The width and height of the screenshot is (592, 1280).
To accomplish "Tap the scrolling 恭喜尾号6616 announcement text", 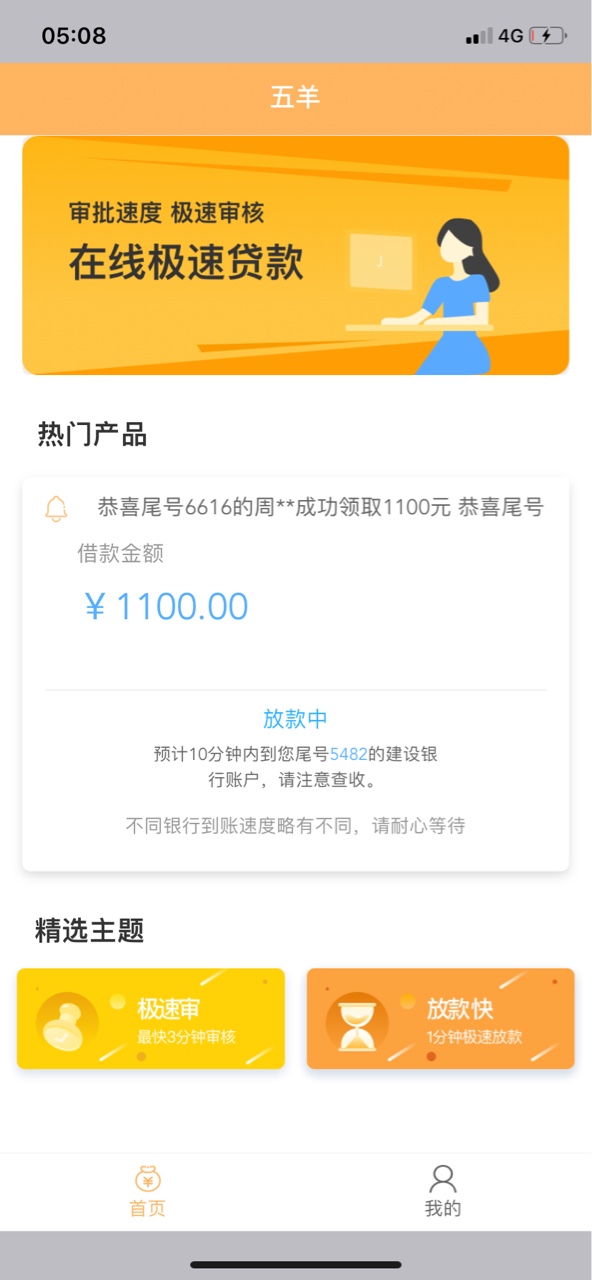I will pyautogui.click(x=320, y=508).
